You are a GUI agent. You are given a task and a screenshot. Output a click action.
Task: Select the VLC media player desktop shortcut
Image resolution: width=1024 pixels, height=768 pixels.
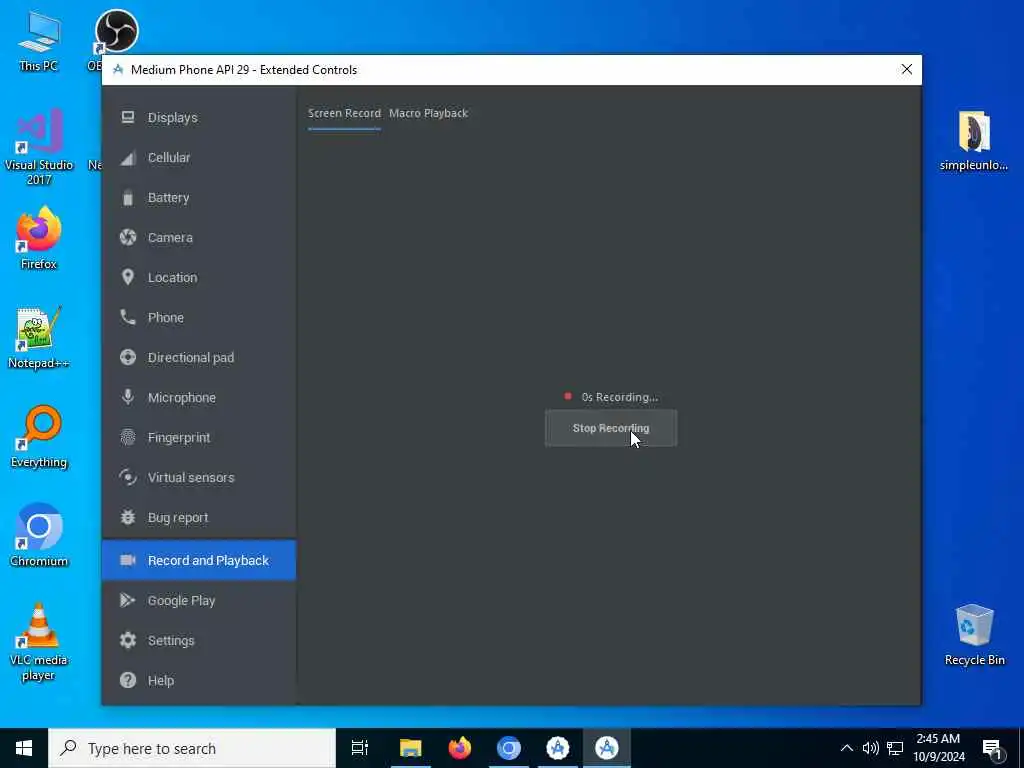[39, 641]
